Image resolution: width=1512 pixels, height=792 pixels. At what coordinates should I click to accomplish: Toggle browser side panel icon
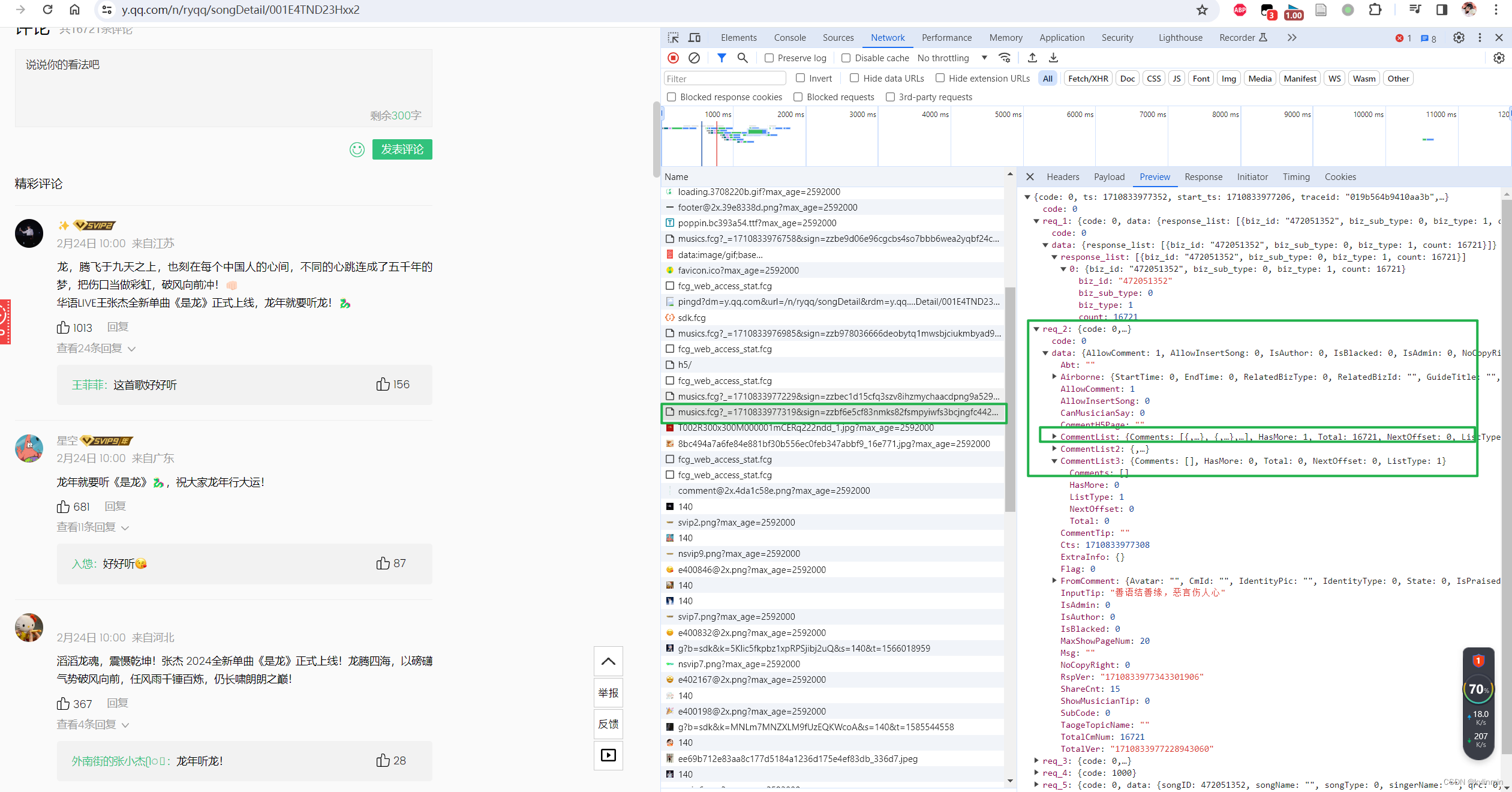(1442, 10)
